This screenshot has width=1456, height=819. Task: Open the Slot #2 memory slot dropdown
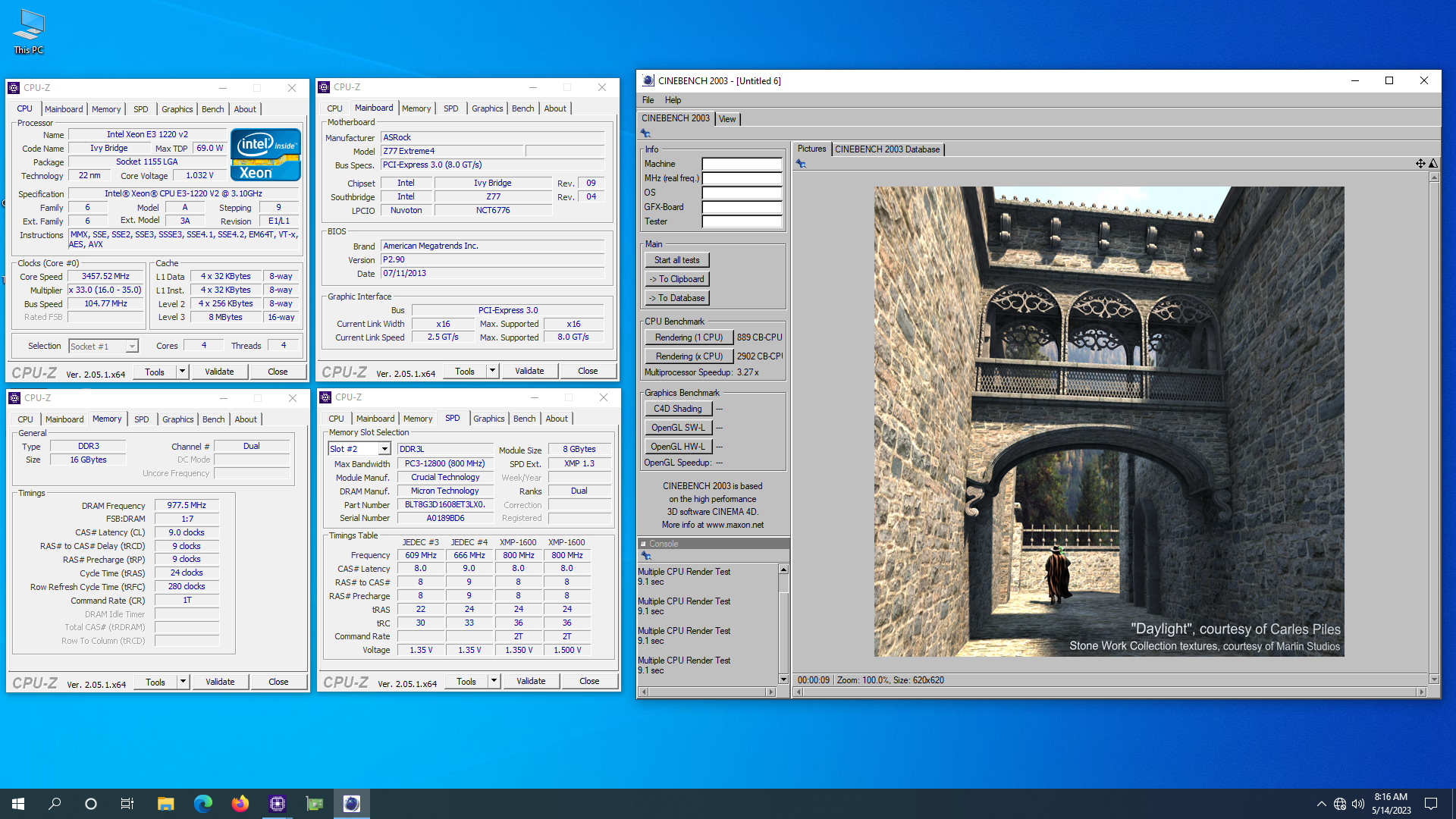[384, 449]
